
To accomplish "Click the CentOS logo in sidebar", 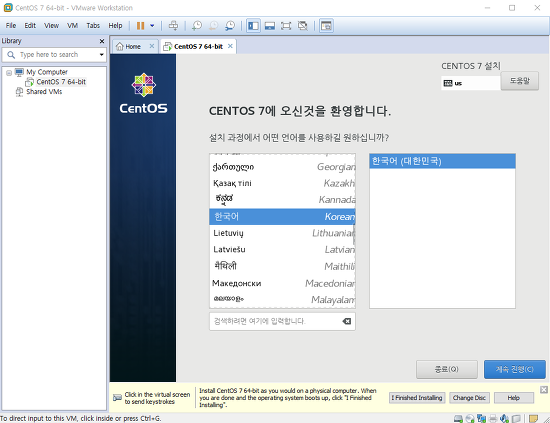I will point(143,93).
